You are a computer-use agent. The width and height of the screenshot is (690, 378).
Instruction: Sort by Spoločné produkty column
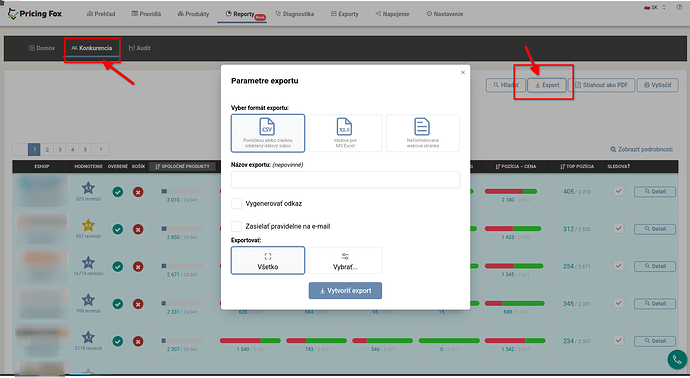pyautogui.click(x=183, y=166)
